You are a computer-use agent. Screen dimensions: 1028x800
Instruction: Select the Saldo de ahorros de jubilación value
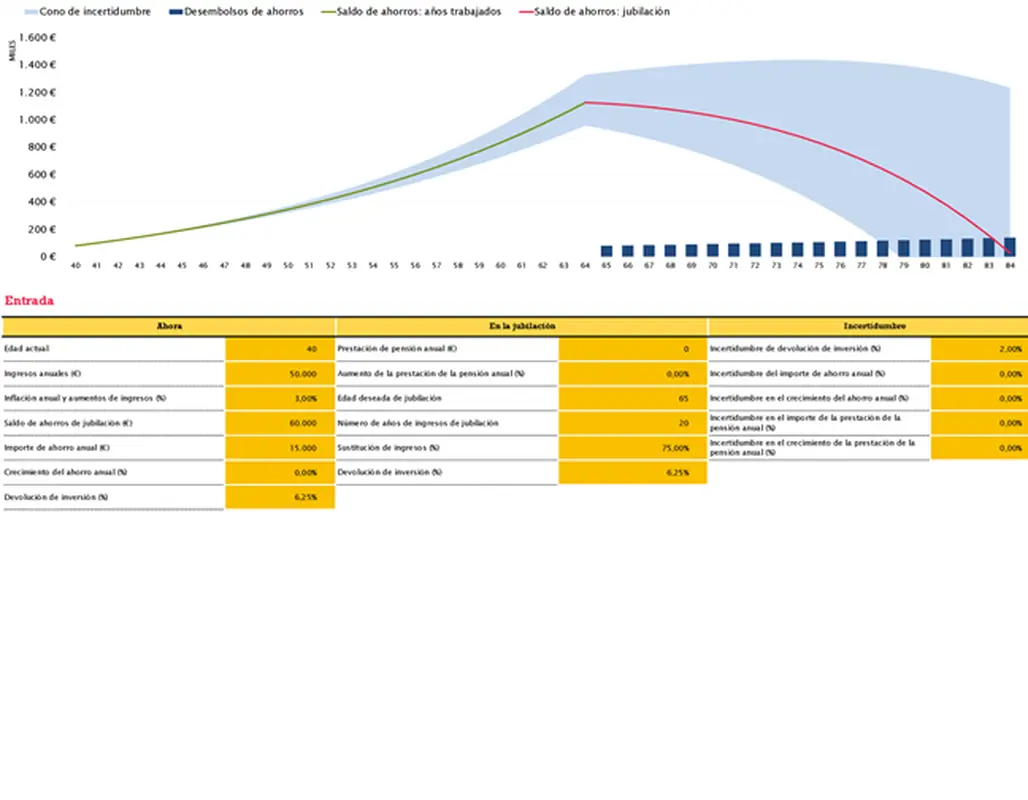tap(280, 423)
